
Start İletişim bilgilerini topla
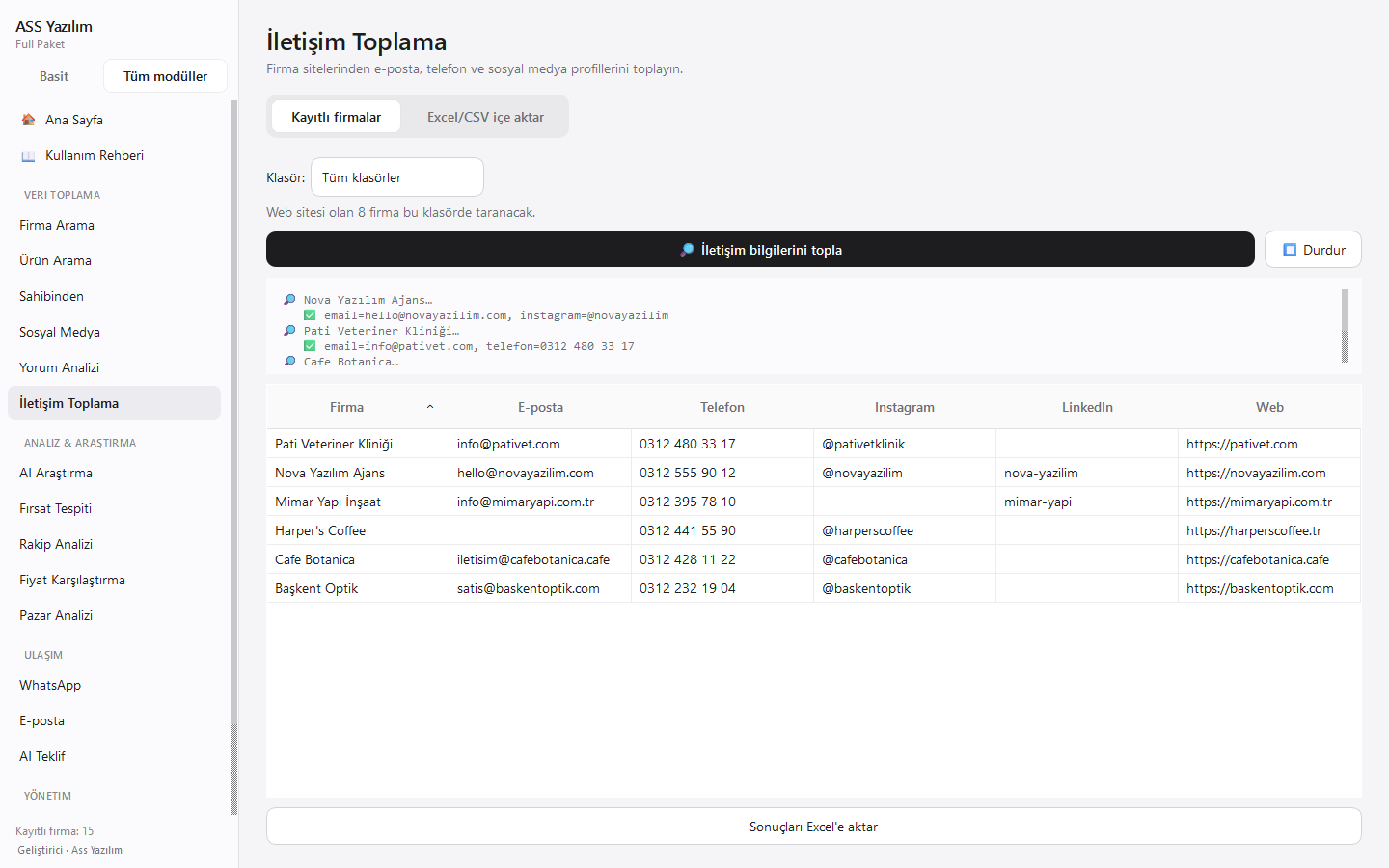(x=760, y=250)
